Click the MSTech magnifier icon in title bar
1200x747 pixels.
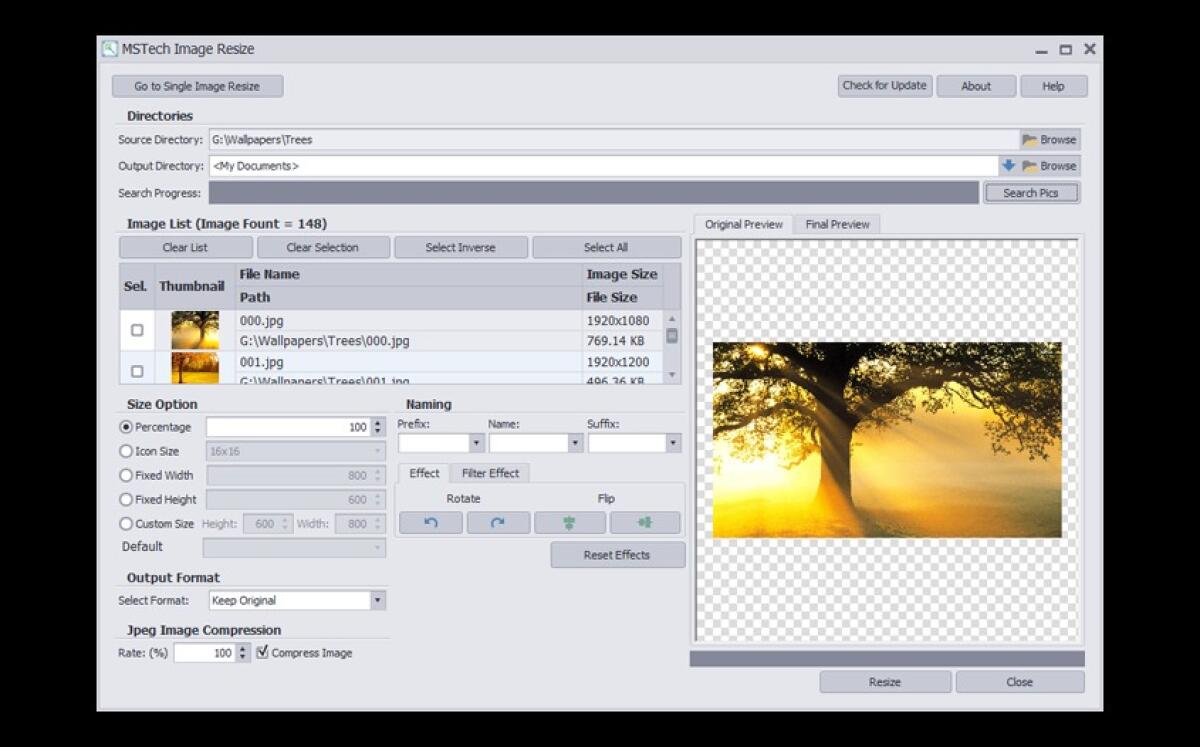pyautogui.click(x=108, y=48)
